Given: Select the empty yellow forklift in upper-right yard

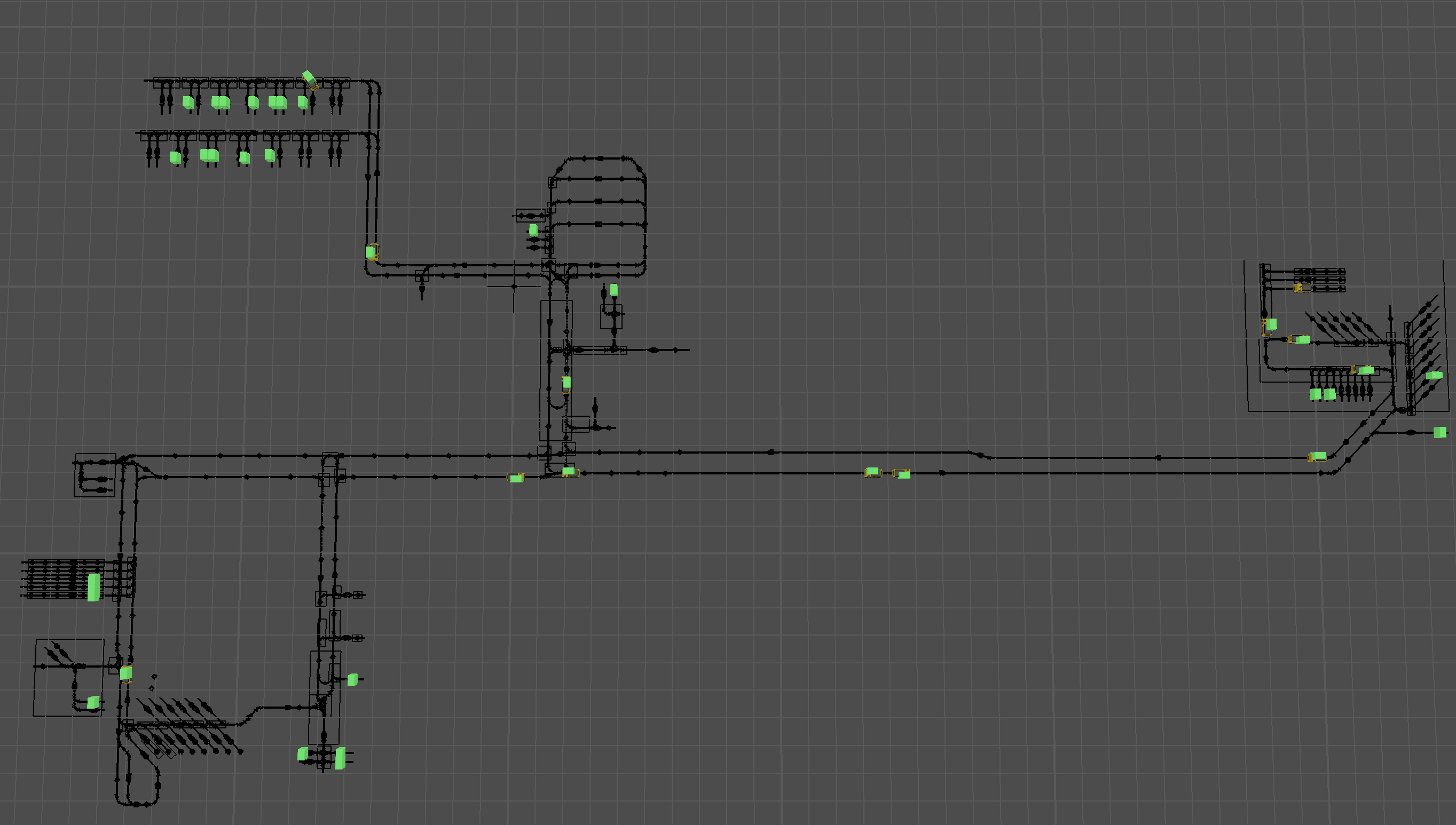Looking at the screenshot, I should click(1302, 288).
